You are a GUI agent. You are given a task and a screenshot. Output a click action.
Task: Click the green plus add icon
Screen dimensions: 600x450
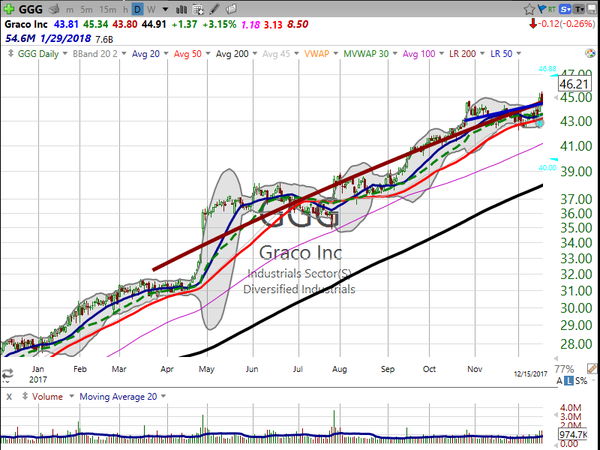point(9,9)
